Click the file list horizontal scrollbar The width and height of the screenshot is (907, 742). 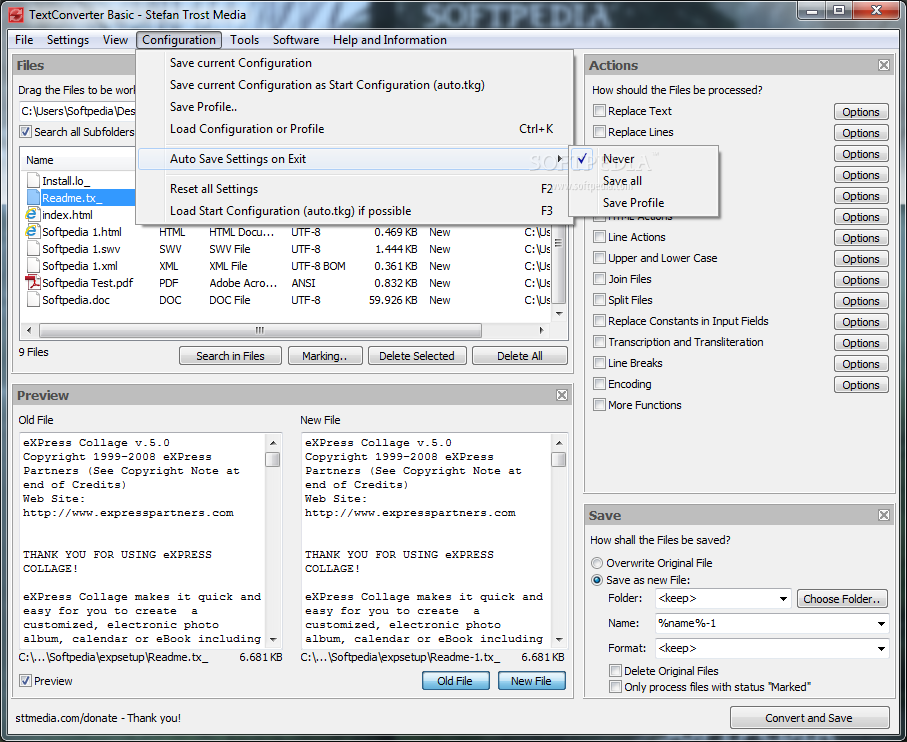(x=260, y=330)
